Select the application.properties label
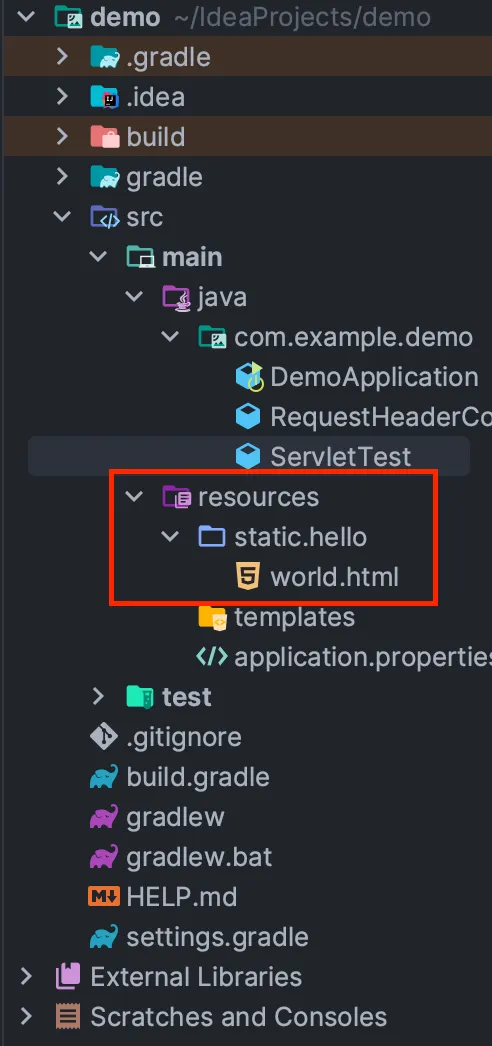The image size is (492, 1046). click(363, 658)
